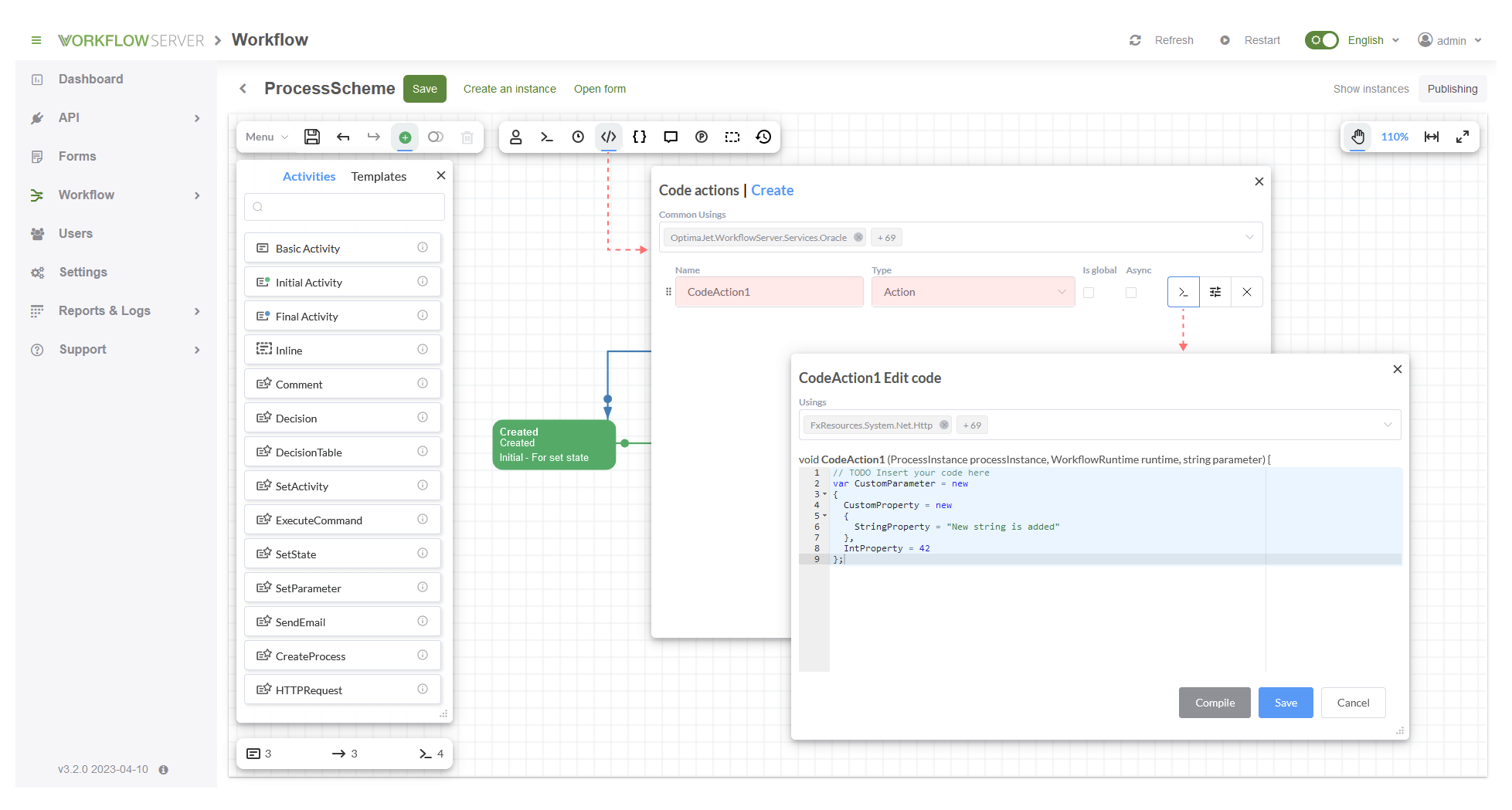Click the Compile button

coord(1215,703)
